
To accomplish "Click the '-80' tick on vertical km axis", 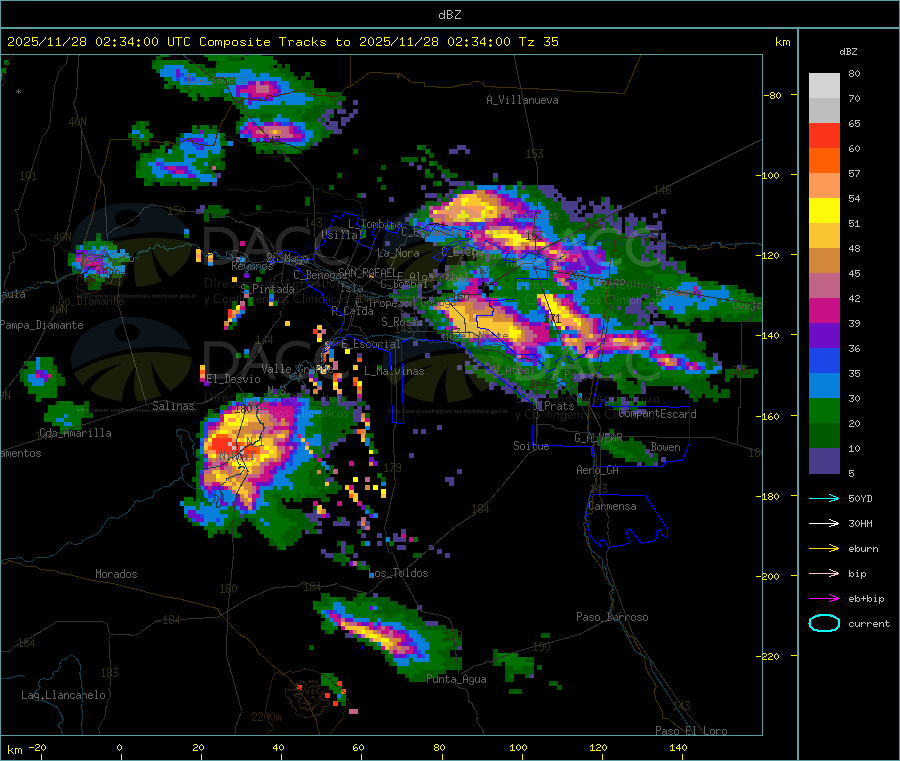I will coord(773,95).
